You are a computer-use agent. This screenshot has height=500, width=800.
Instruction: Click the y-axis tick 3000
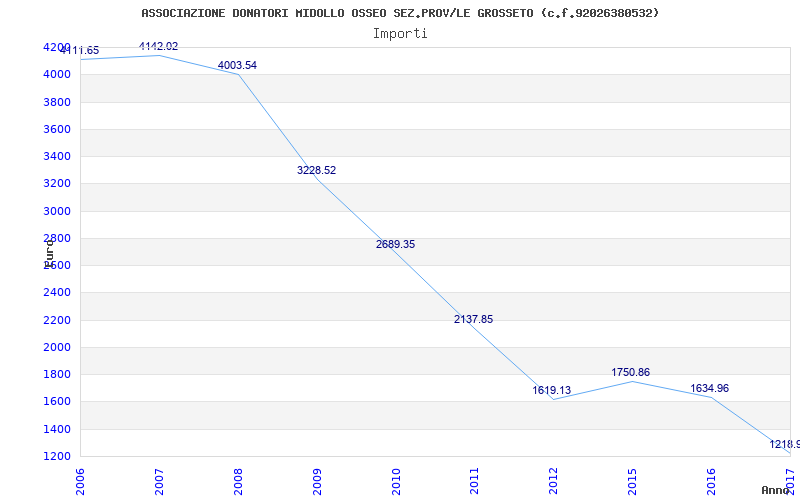pos(57,211)
